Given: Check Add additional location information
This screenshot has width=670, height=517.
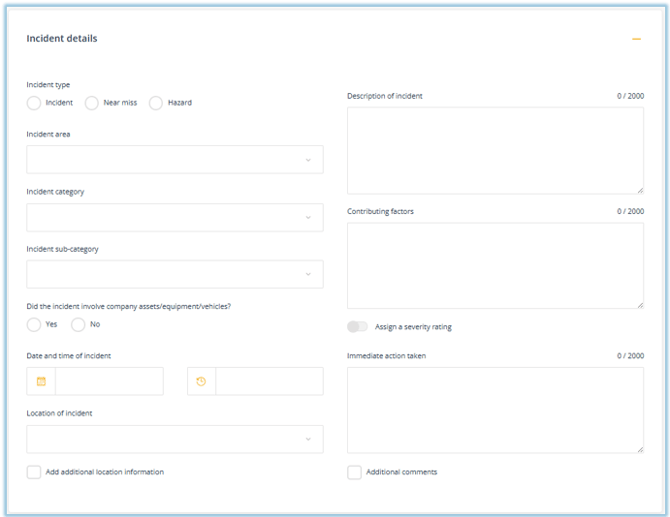Looking at the screenshot, I should 34,472.
